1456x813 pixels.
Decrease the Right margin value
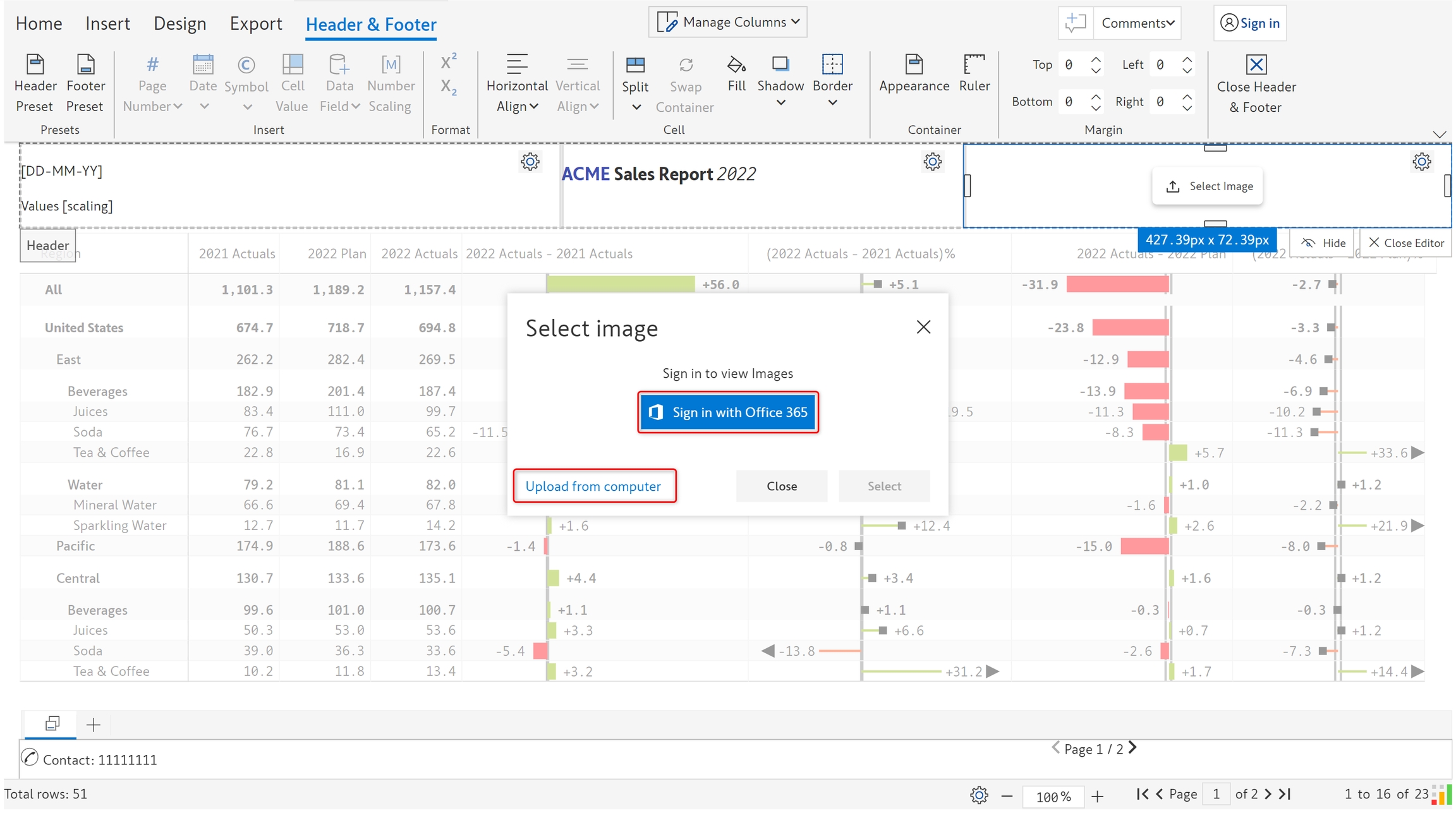click(x=1187, y=107)
